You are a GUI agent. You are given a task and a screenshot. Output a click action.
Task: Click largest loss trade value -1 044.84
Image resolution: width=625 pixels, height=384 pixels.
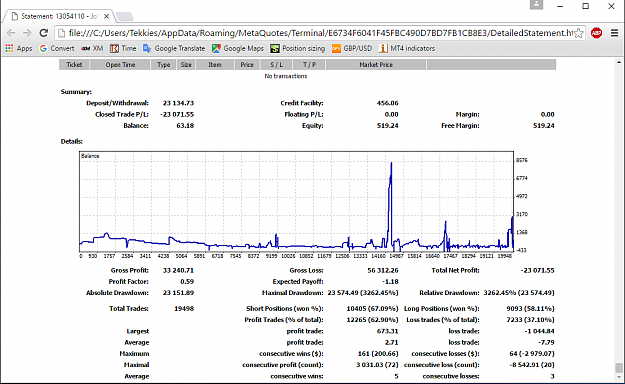pyautogui.click(x=540, y=331)
